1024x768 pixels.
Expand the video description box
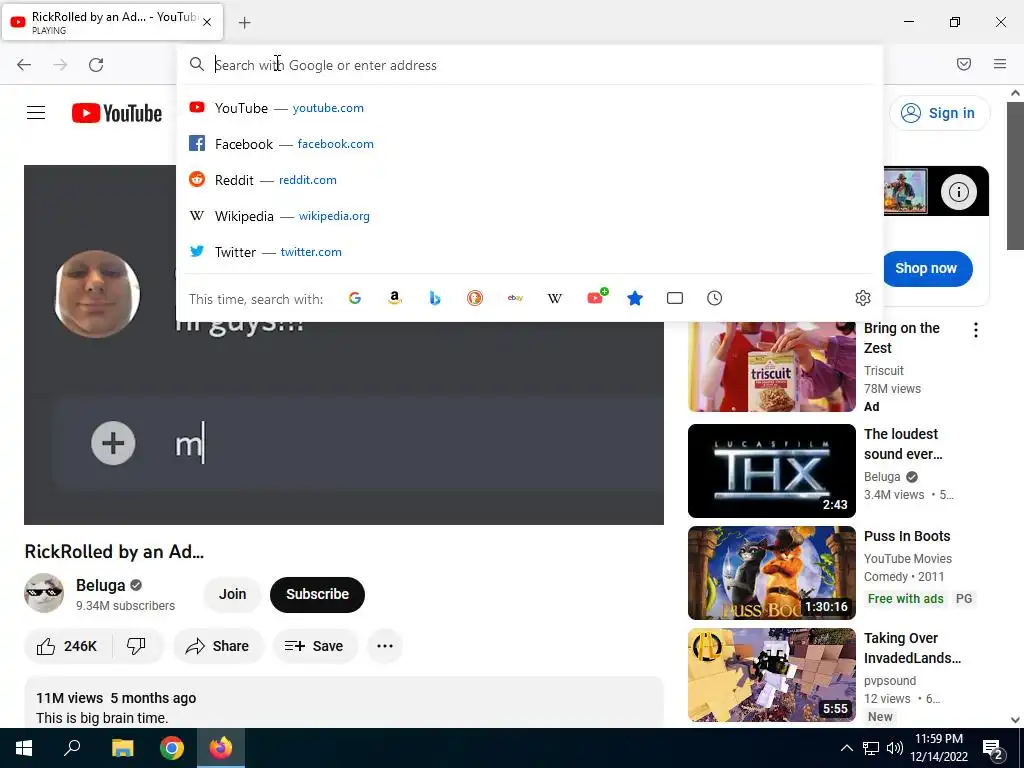coord(344,703)
